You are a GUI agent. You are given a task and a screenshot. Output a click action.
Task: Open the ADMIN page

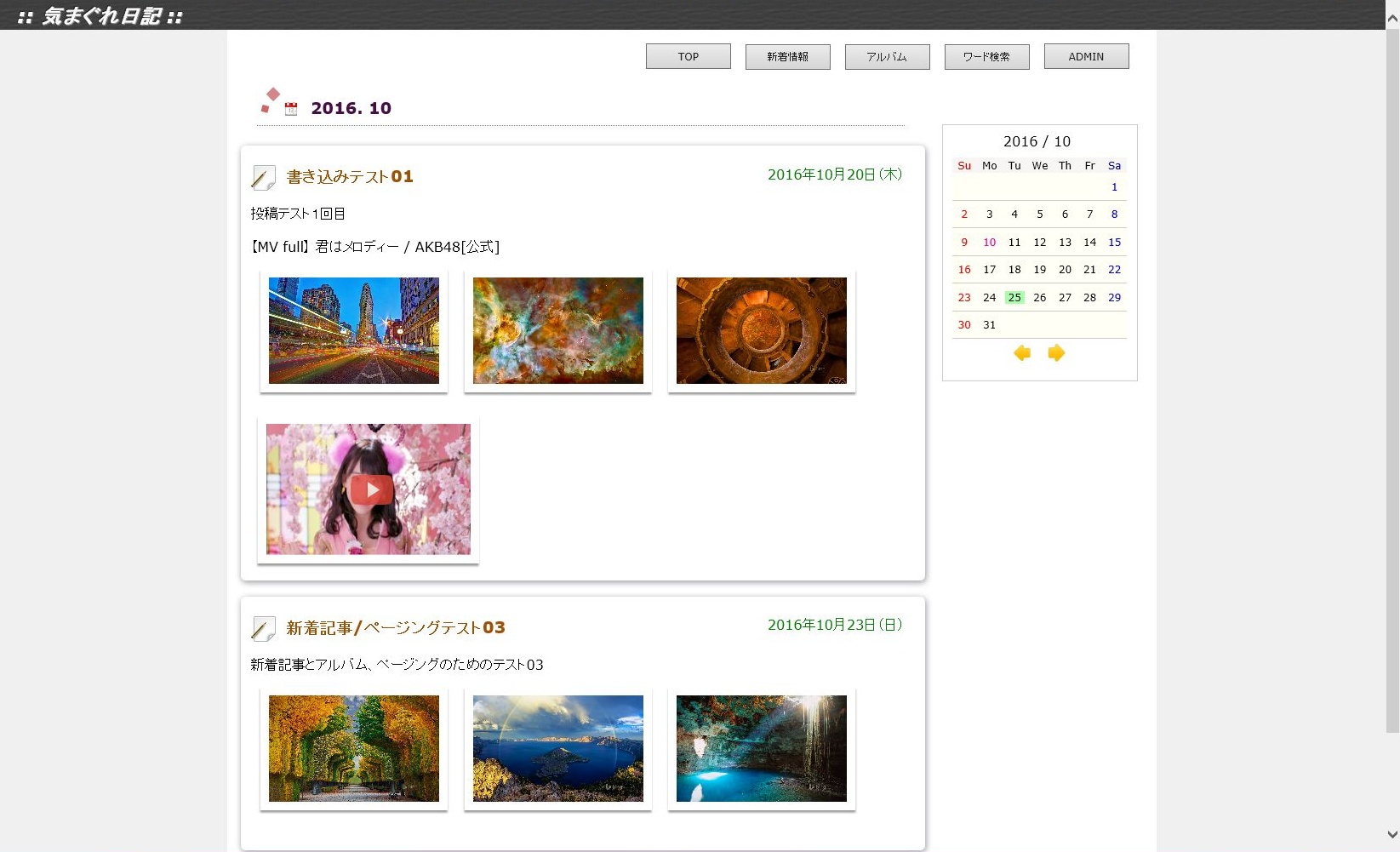tap(1086, 56)
